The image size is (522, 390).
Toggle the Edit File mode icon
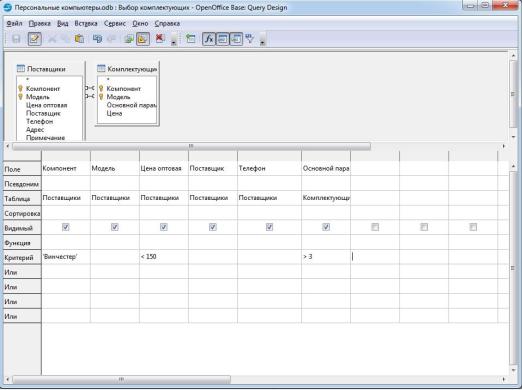click(35, 39)
